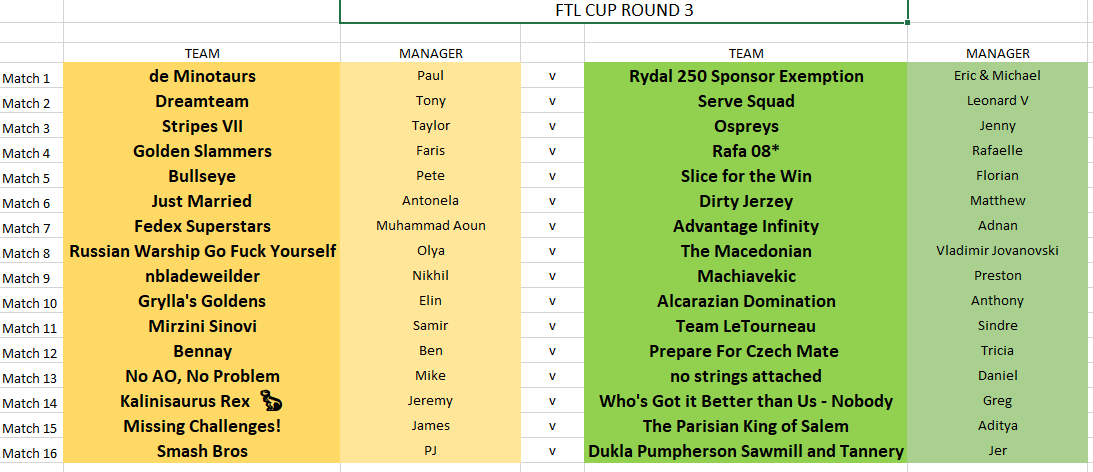This screenshot has width=1093, height=472.
Task: Select the FTL CUP ROUND 3 title cell
Action: pos(624,10)
